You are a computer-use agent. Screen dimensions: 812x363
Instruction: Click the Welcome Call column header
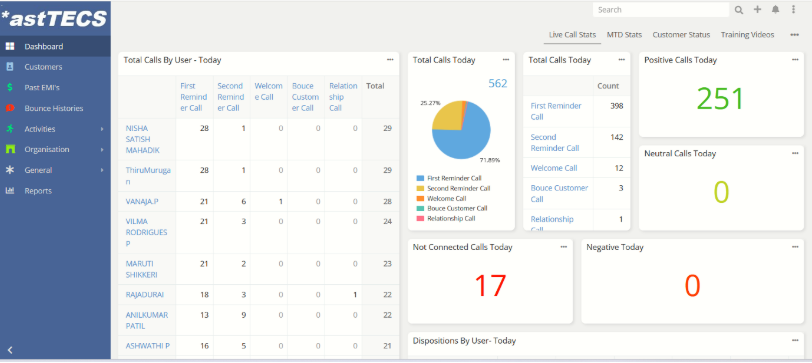point(268,91)
